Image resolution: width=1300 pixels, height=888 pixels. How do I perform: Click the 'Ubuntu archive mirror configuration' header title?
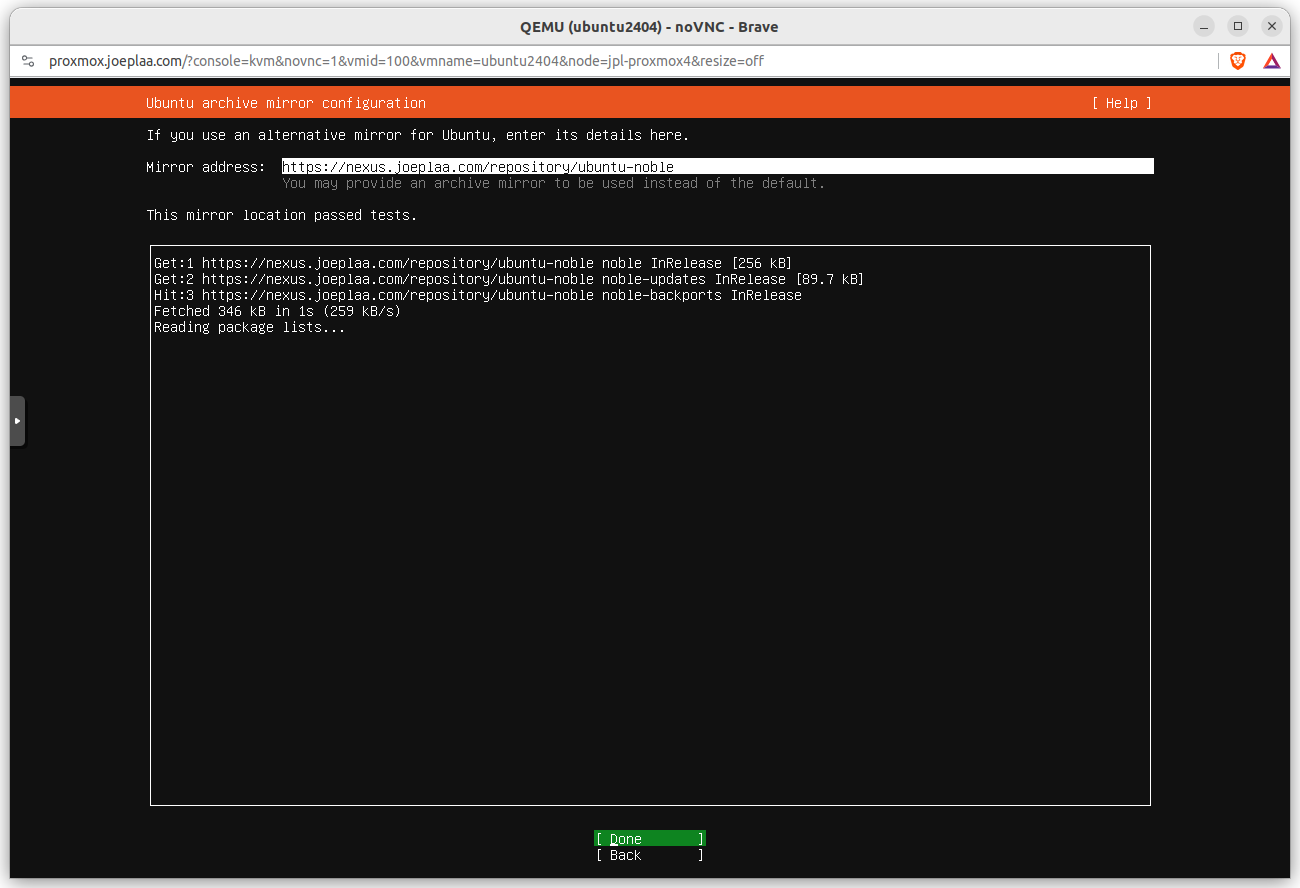pyautogui.click(x=286, y=103)
